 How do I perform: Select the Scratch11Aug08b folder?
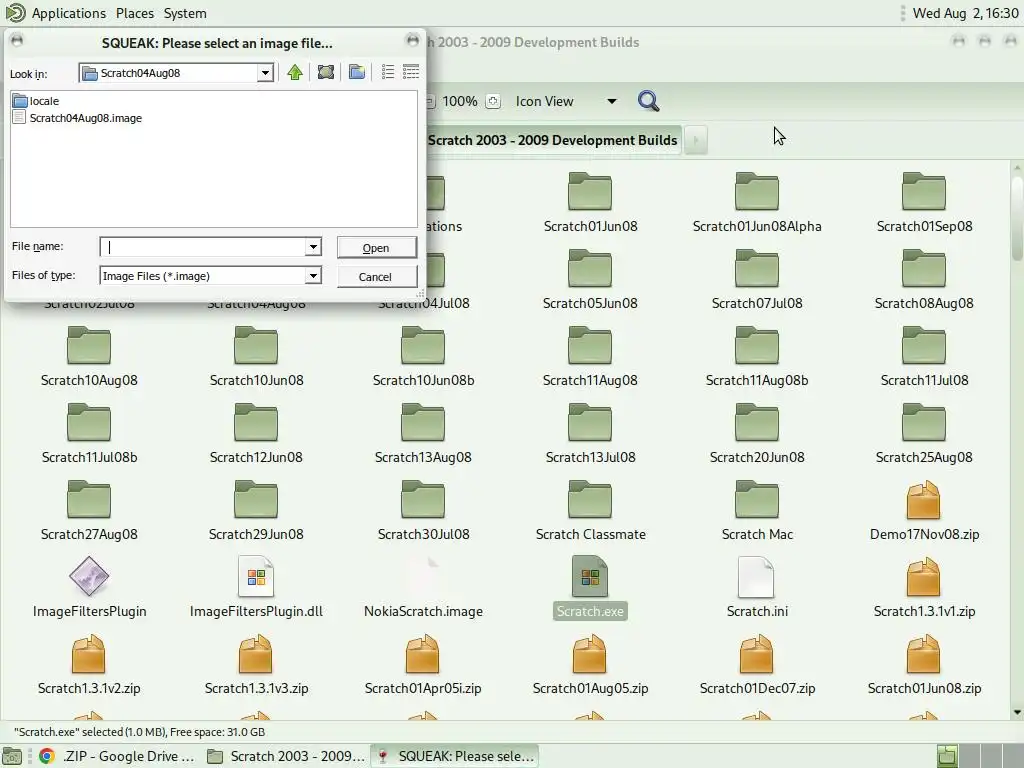757,358
